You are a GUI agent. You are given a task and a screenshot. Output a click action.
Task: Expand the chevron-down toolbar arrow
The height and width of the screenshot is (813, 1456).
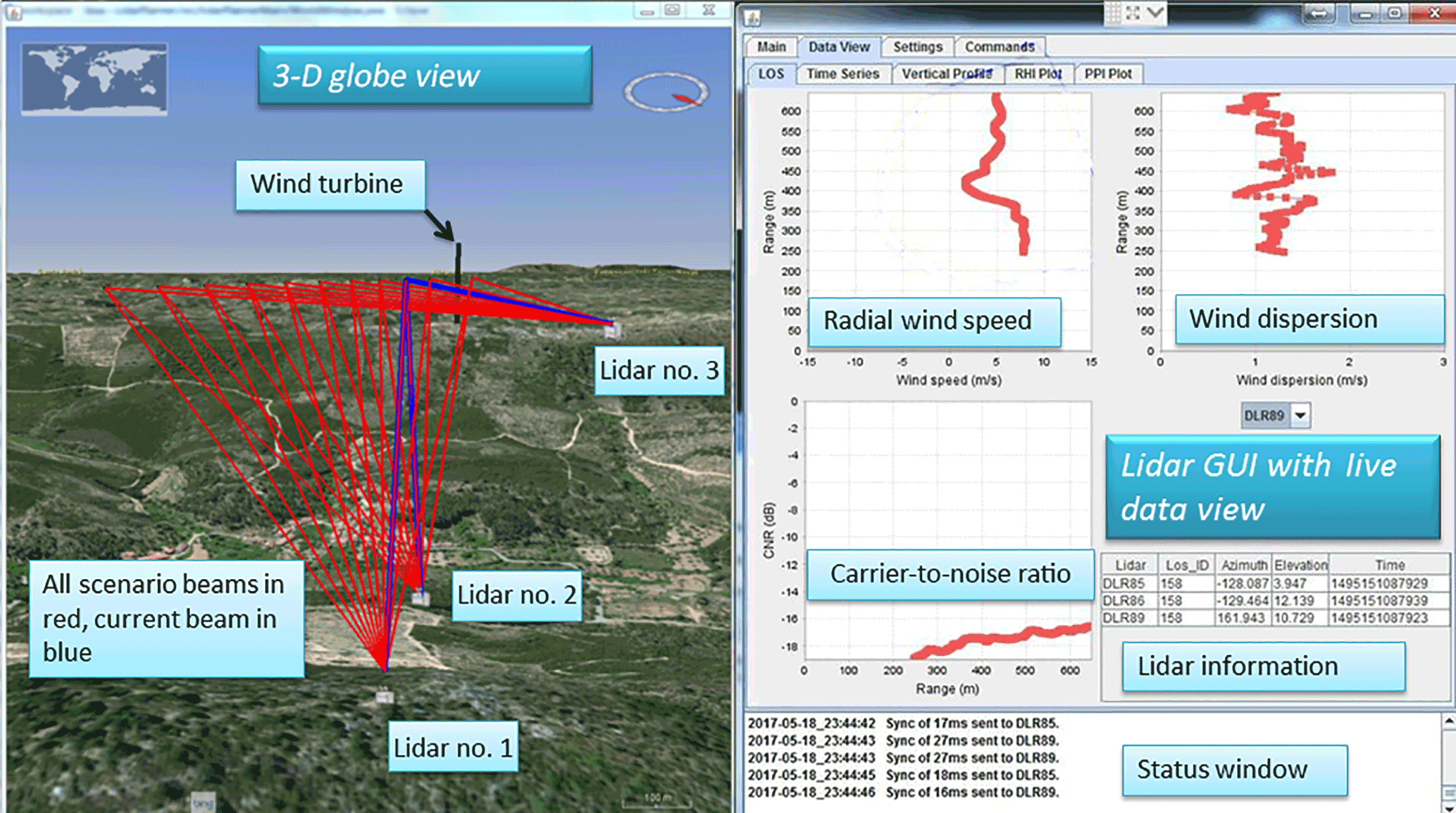pyautogui.click(x=1155, y=13)
